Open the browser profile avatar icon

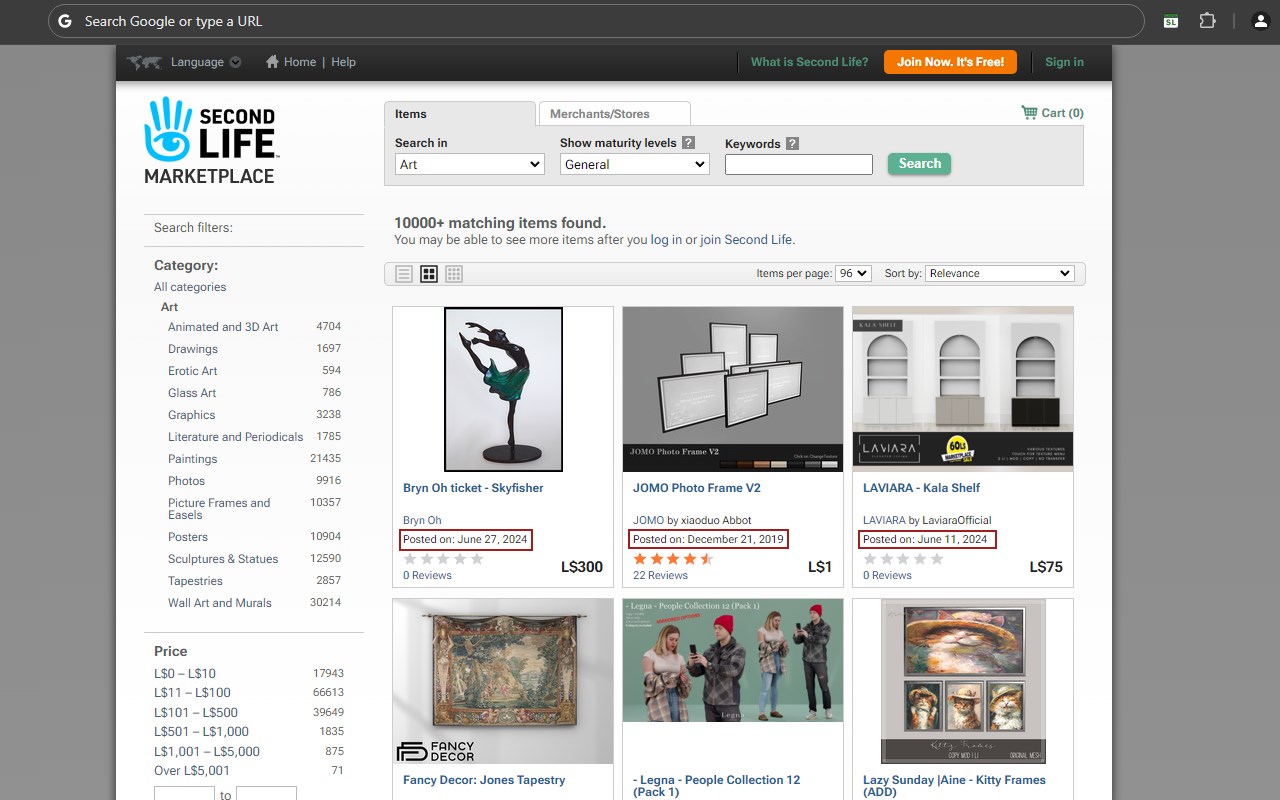pos(1260,21)
